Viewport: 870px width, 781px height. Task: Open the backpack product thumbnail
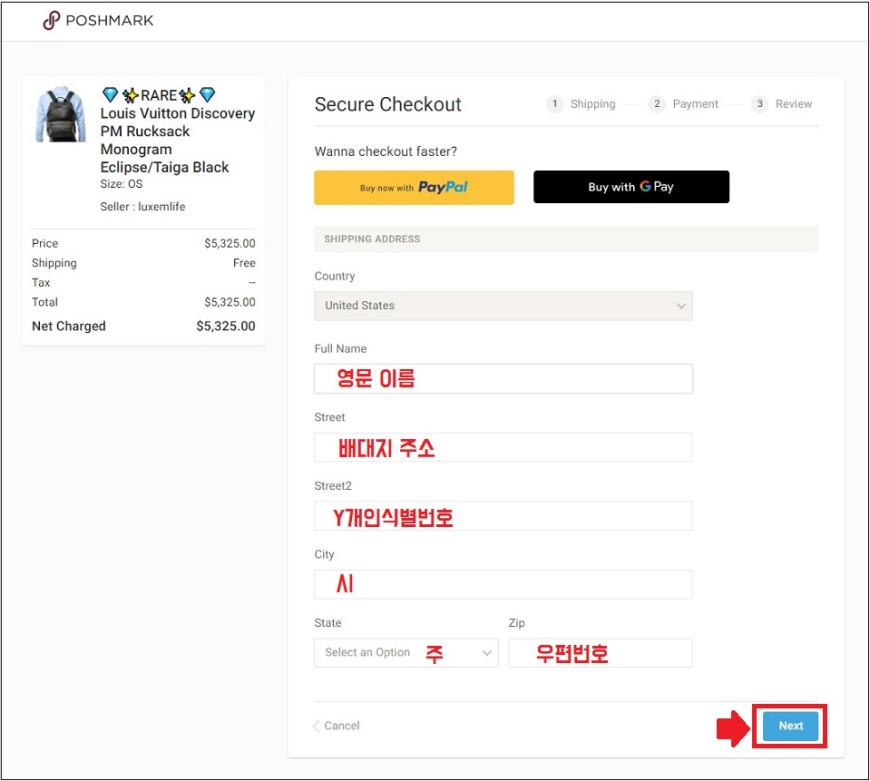coord(61,114)
